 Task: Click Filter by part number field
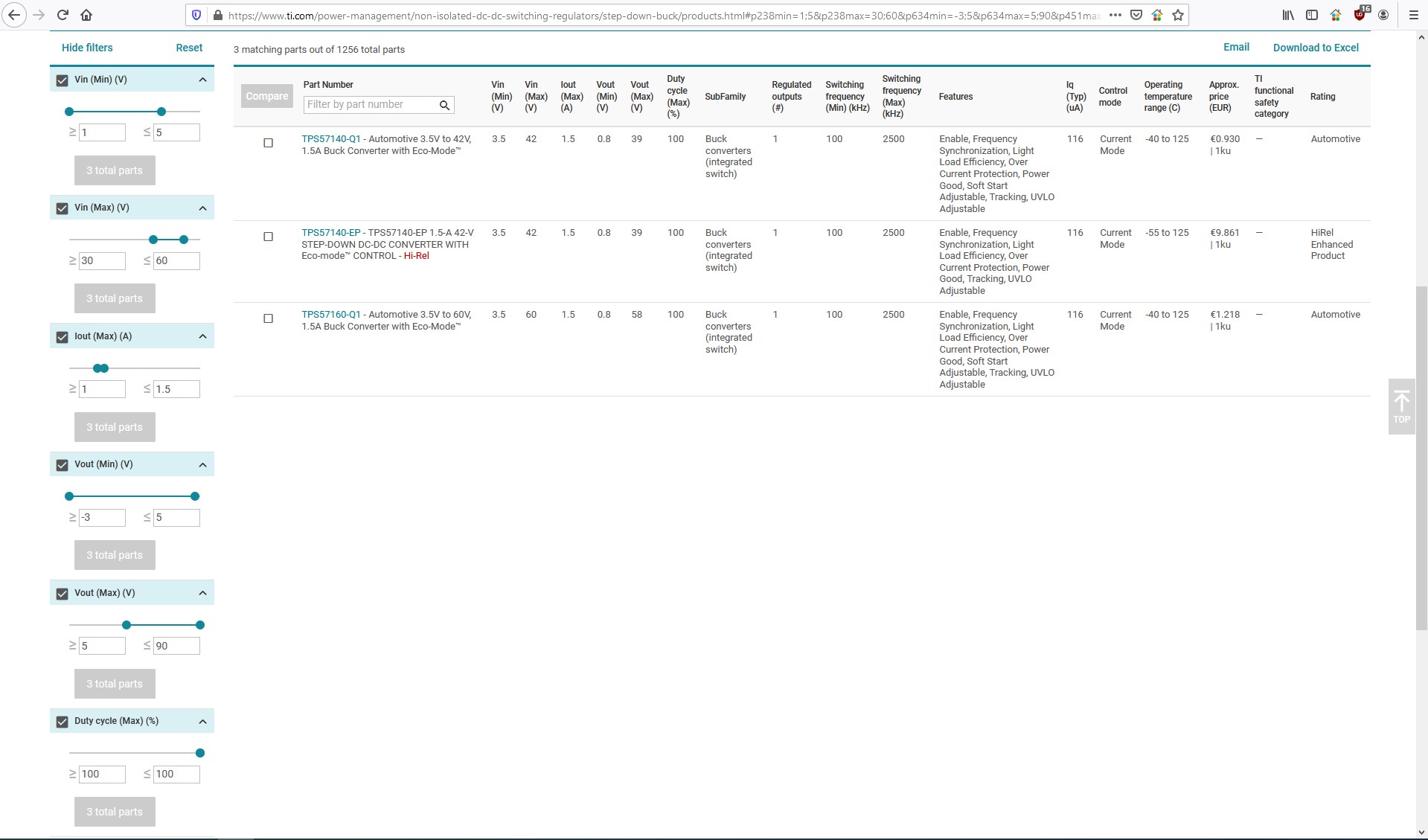point(371,105)
